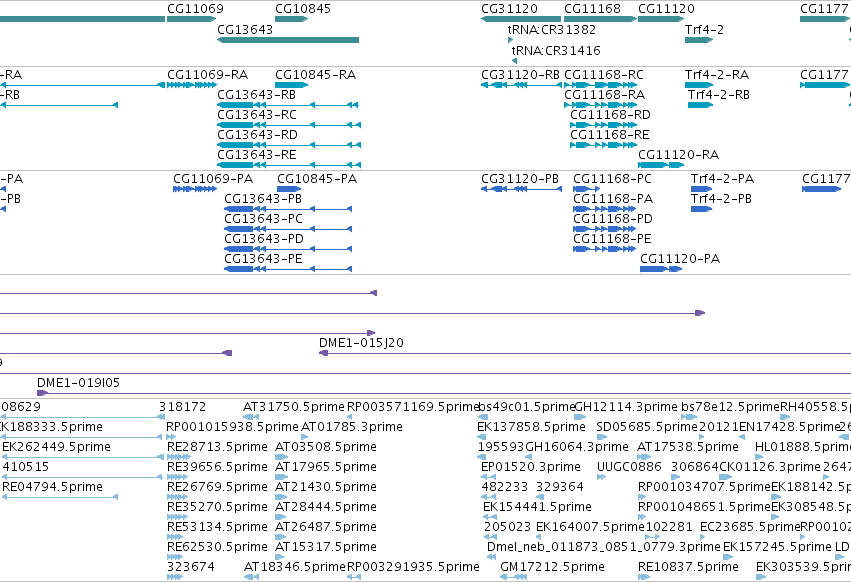Select the CG11120-PA protein label
851x582 pixels.
pos(680,258)
